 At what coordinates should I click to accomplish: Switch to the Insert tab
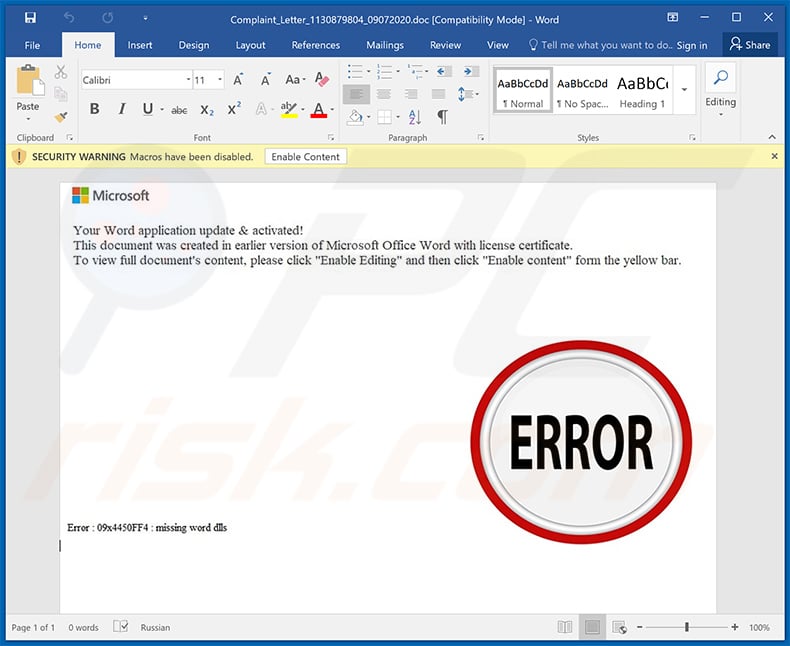point(140,45)
